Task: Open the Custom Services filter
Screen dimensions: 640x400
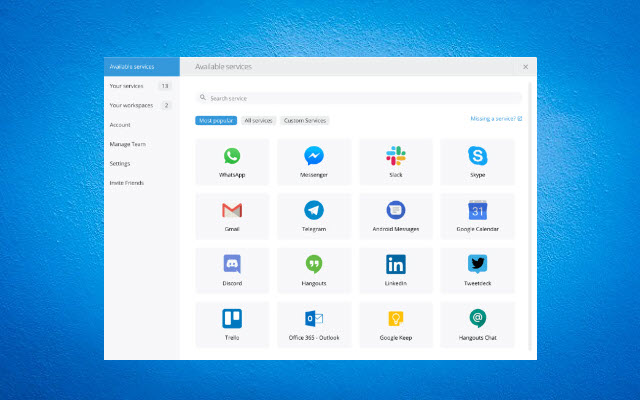Action: (x=305, y=120)
